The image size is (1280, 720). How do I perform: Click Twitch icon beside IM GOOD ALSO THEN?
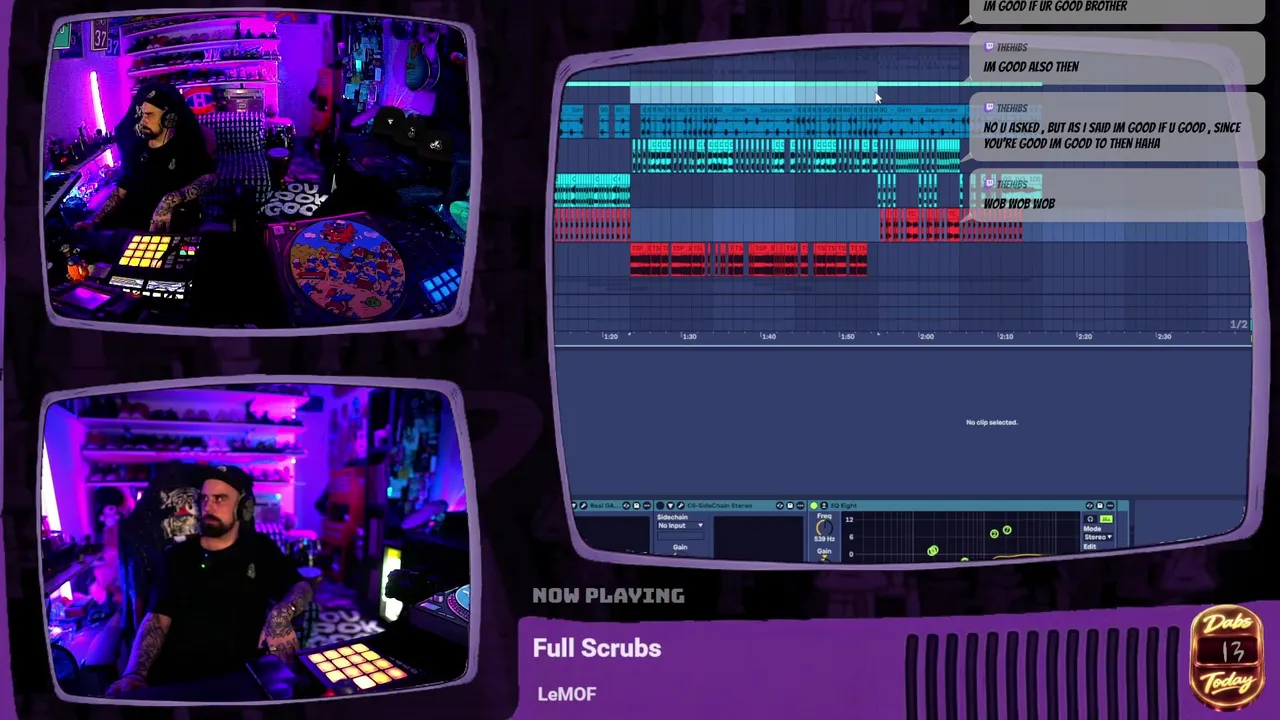tap(989, 47)
